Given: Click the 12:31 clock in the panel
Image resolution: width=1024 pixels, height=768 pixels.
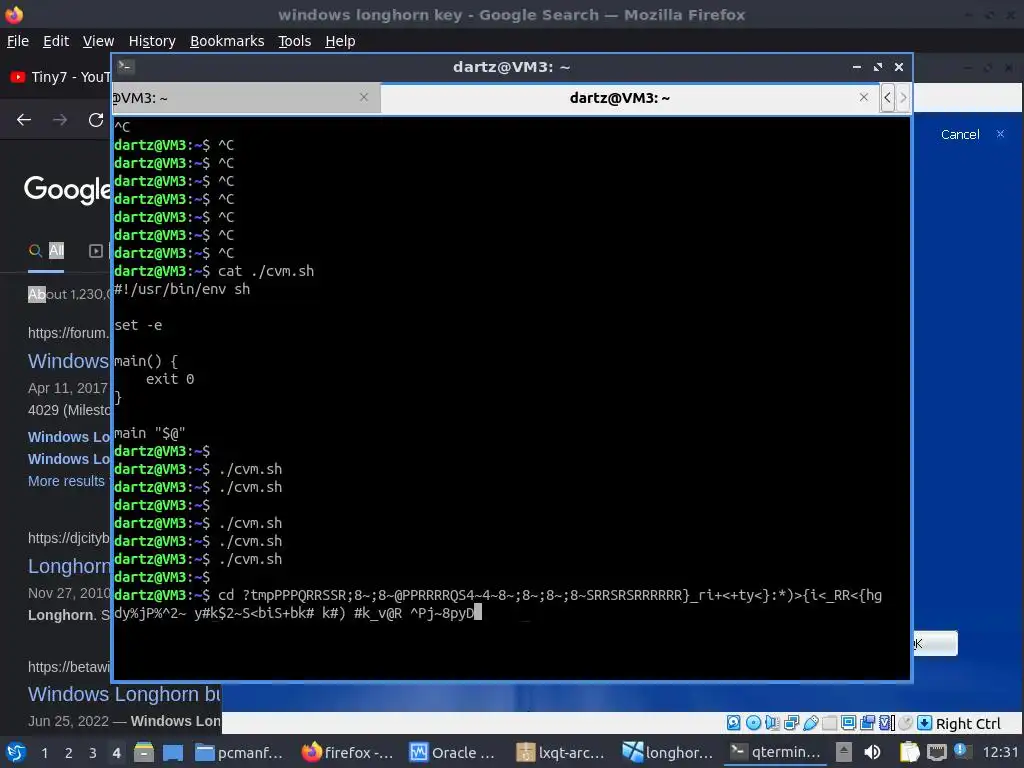Looking at the screenshot, I should tap(1000, 752).
